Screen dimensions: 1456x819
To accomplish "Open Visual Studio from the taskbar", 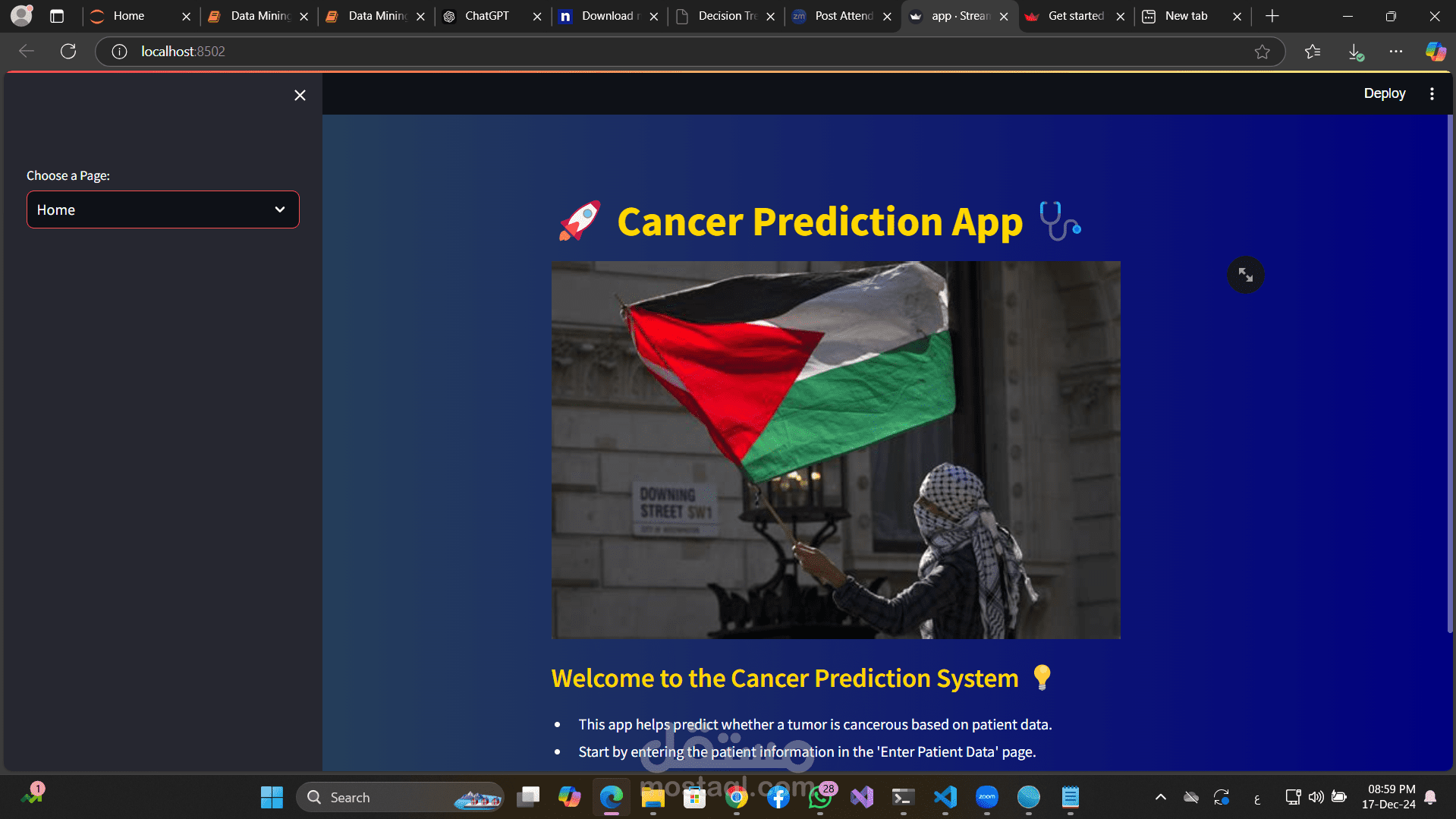I will (862, 797).
